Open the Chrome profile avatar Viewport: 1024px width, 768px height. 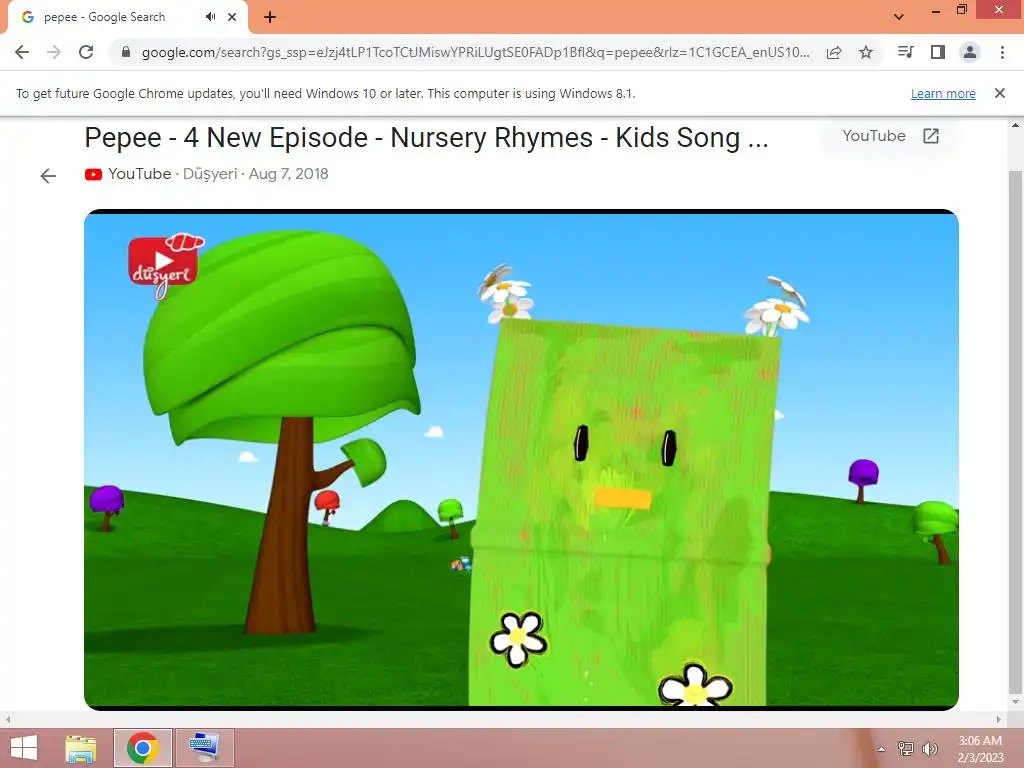point(970,52)
